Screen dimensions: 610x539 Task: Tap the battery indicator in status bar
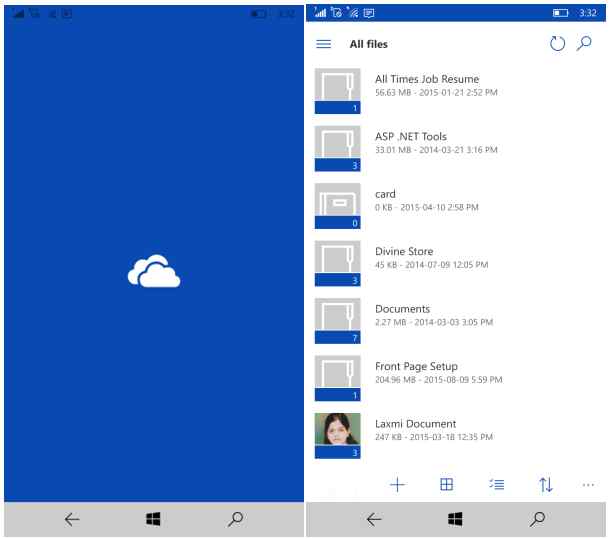(561, 13)
